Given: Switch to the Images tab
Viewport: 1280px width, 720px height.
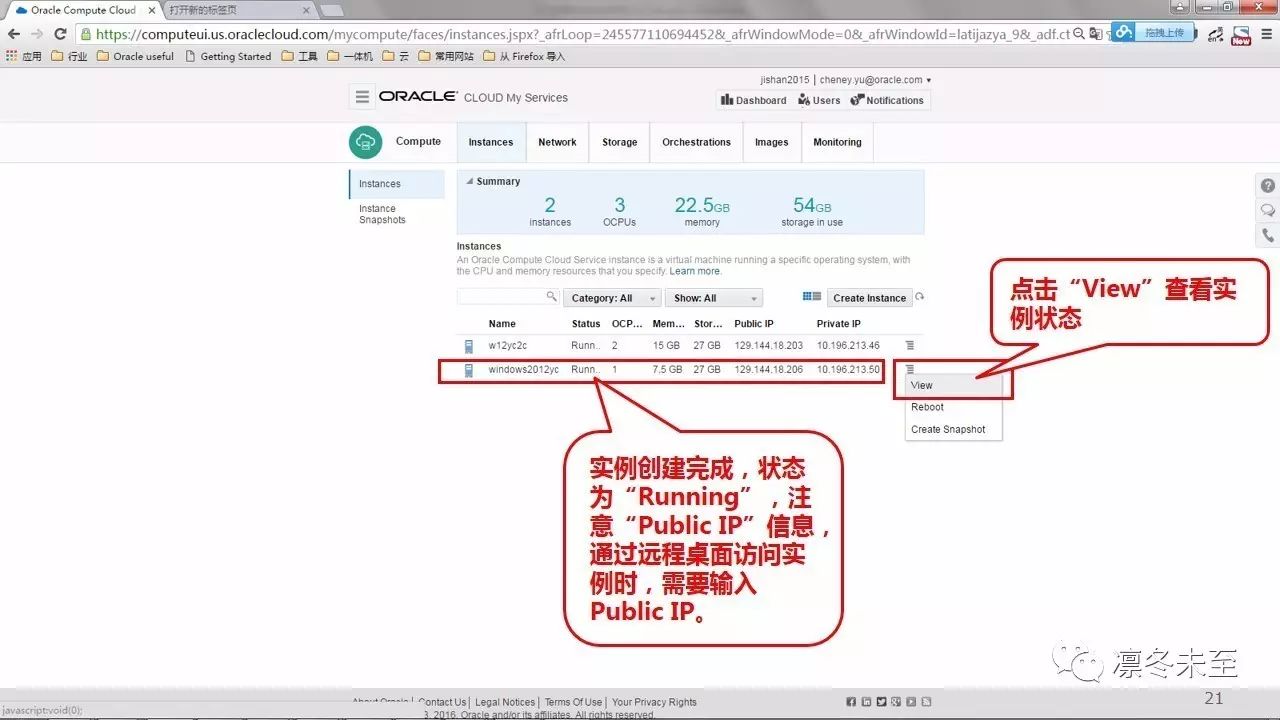Looking at the screenshot, I should click(x=772, y=142).
